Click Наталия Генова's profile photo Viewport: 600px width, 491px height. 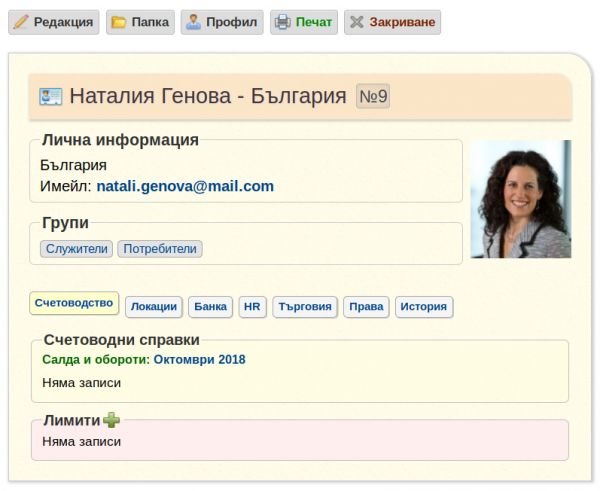(x=520, y=199)
